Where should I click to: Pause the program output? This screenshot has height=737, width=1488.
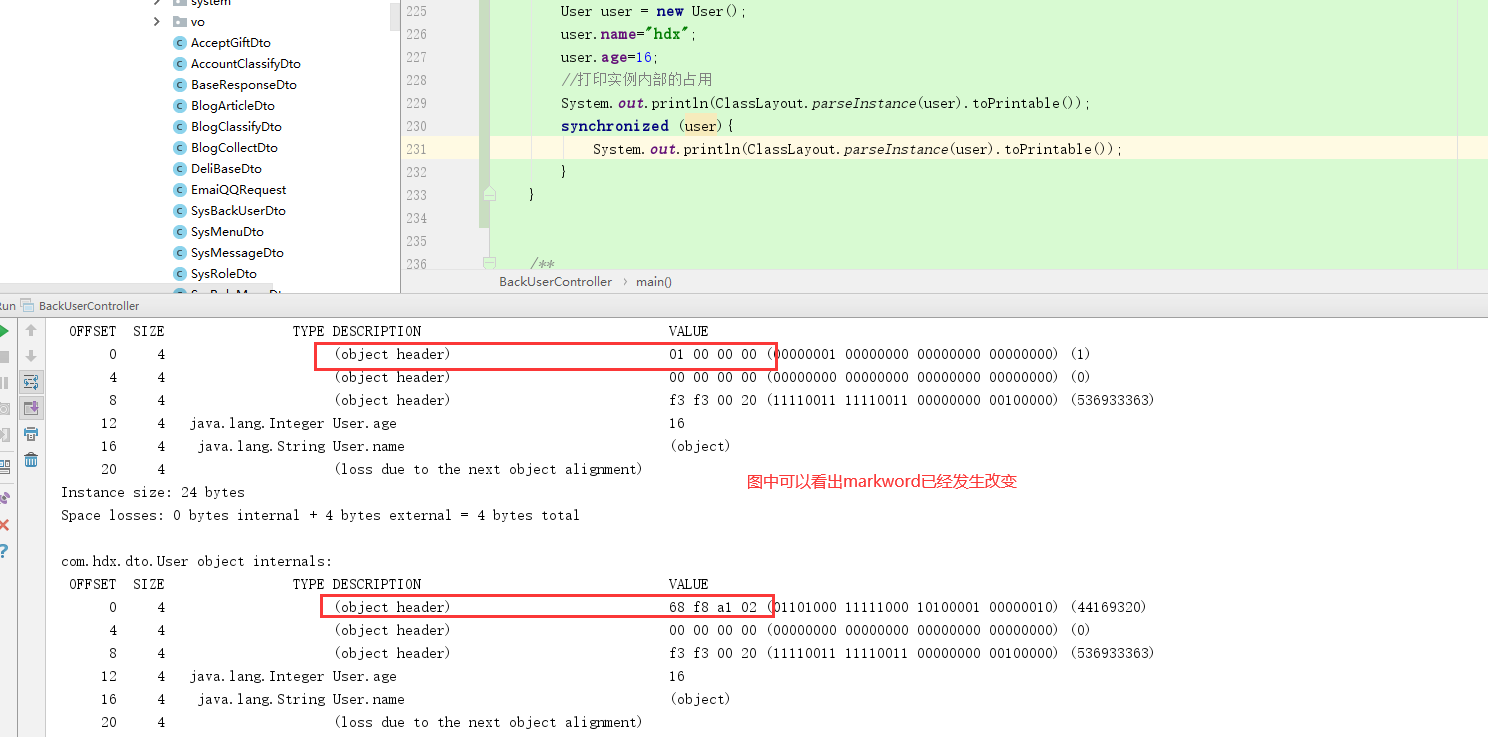pyautogui.click(x=4, y=381)
